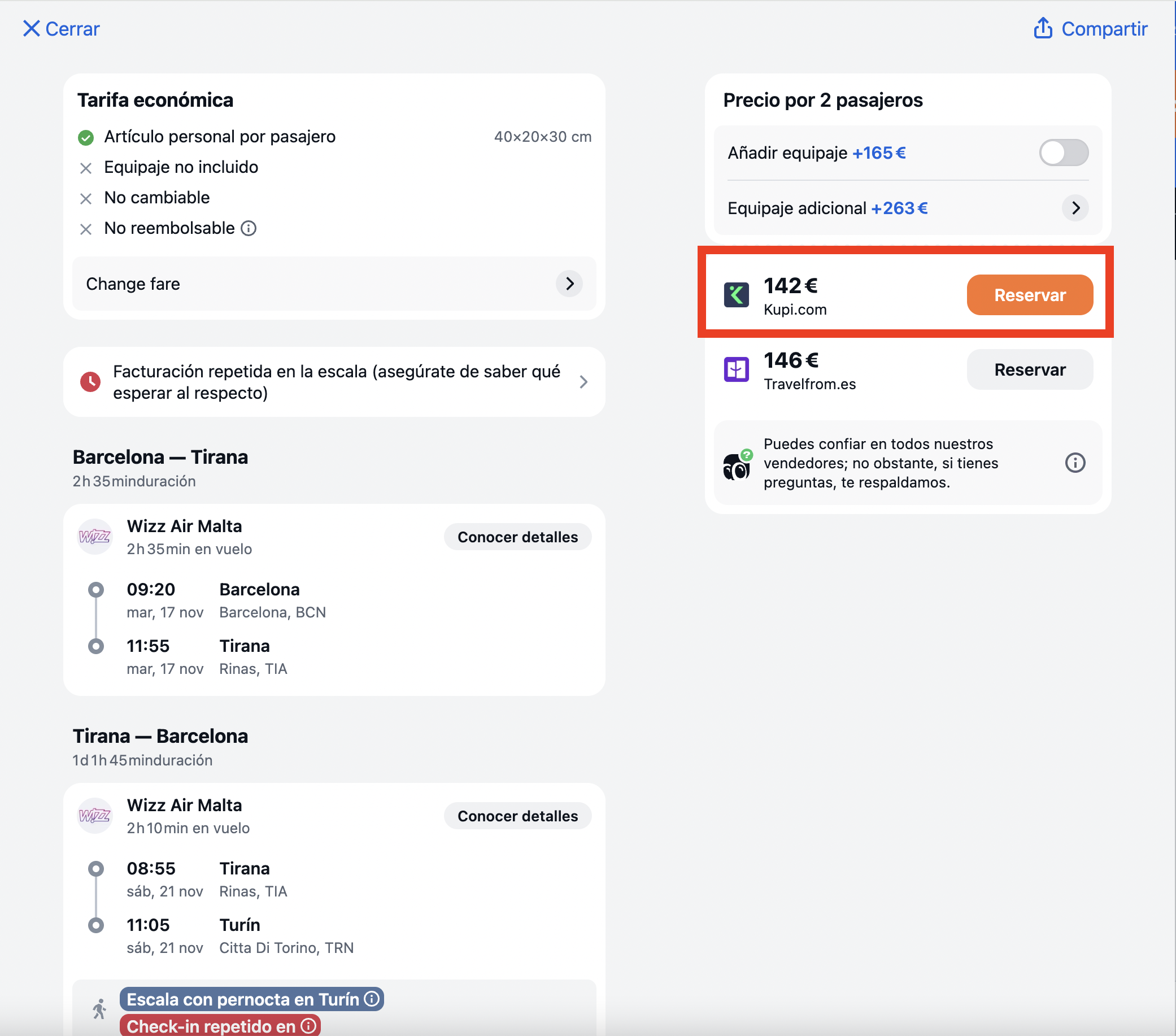This screenshot has width=1176, height=1036.
Task: Reserve the 142 € Kupi.com offer
Action: [1029, 295]
